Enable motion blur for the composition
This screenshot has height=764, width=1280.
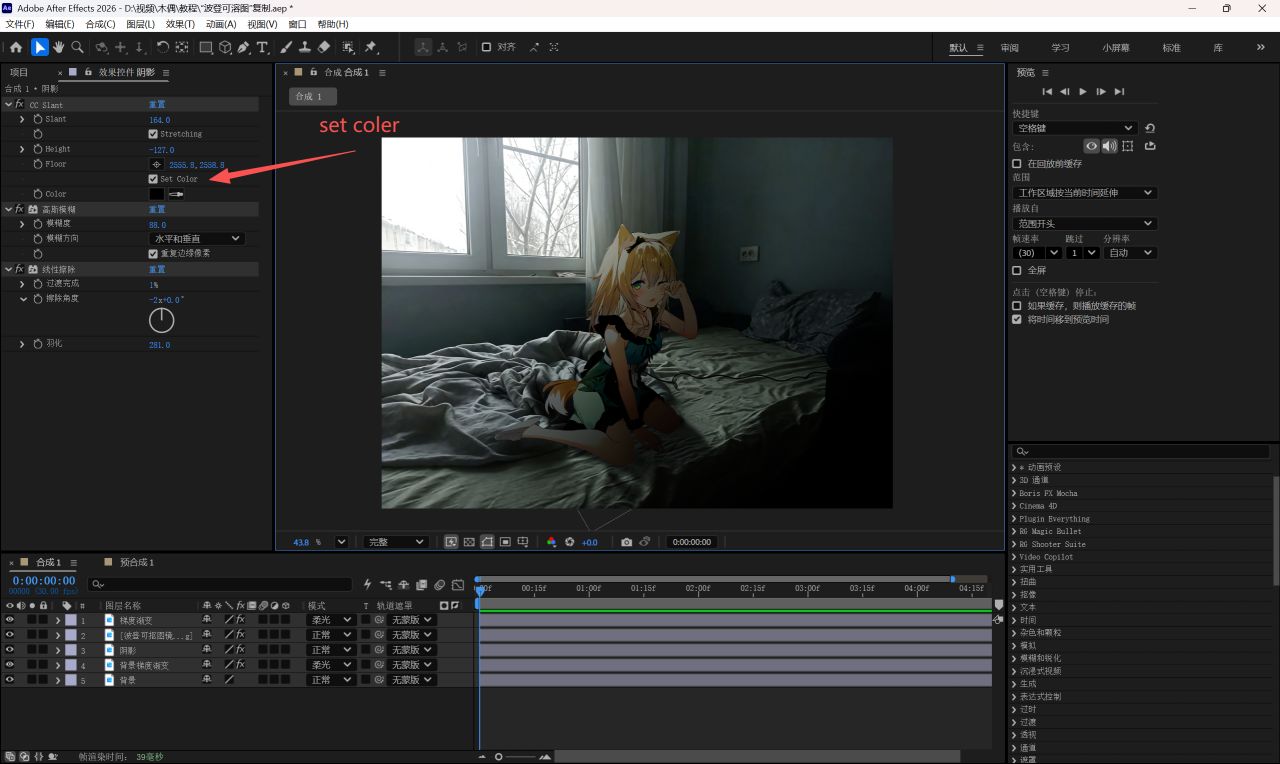pyautogui.click(x=440, y=584)
